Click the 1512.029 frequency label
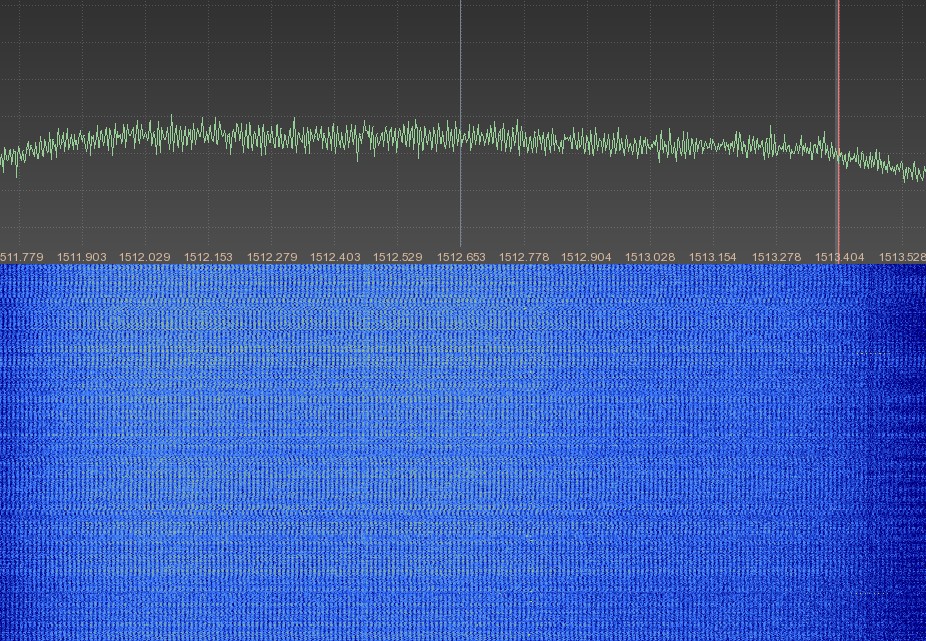Viewport: 926px width, 641px height. pos(145,257)
